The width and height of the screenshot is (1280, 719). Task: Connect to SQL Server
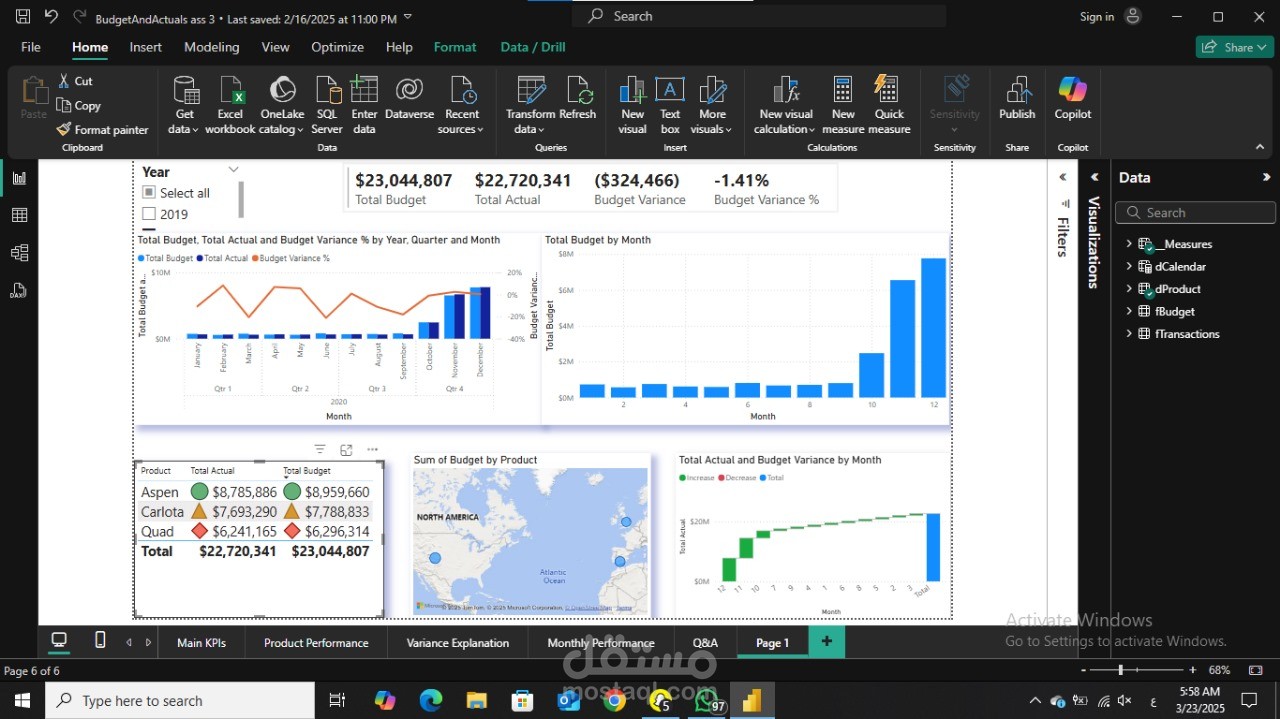pyautogui.click(x=327, y=105)
